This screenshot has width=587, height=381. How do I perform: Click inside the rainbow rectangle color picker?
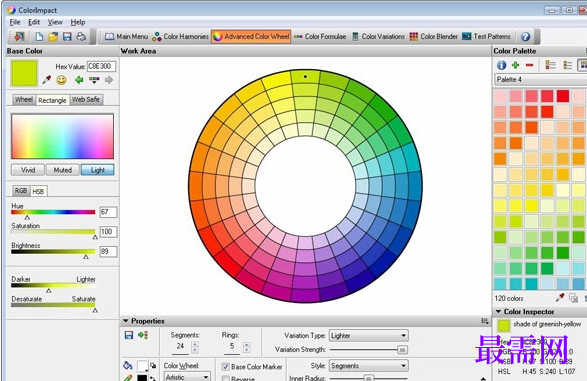pos(62,136)
